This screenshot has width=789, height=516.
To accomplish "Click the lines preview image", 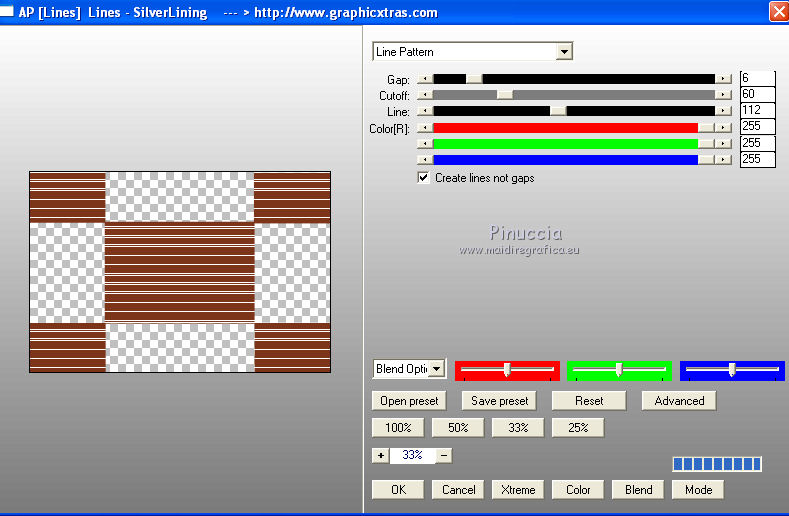I will click(x=180, y=272).
